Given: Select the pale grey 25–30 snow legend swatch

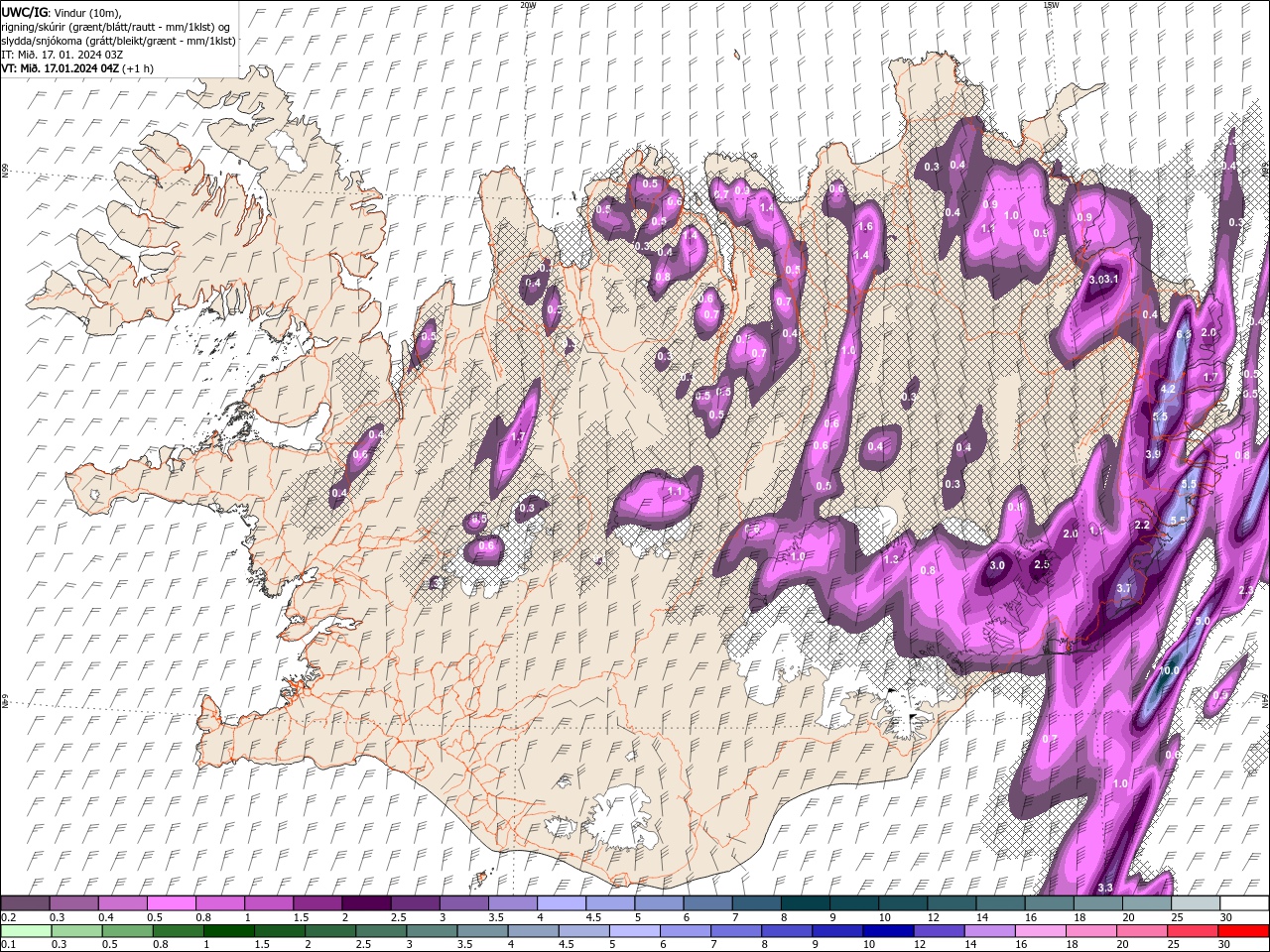Looking at the screenshot, I should pyautogui.click(x=1196, y=903).
